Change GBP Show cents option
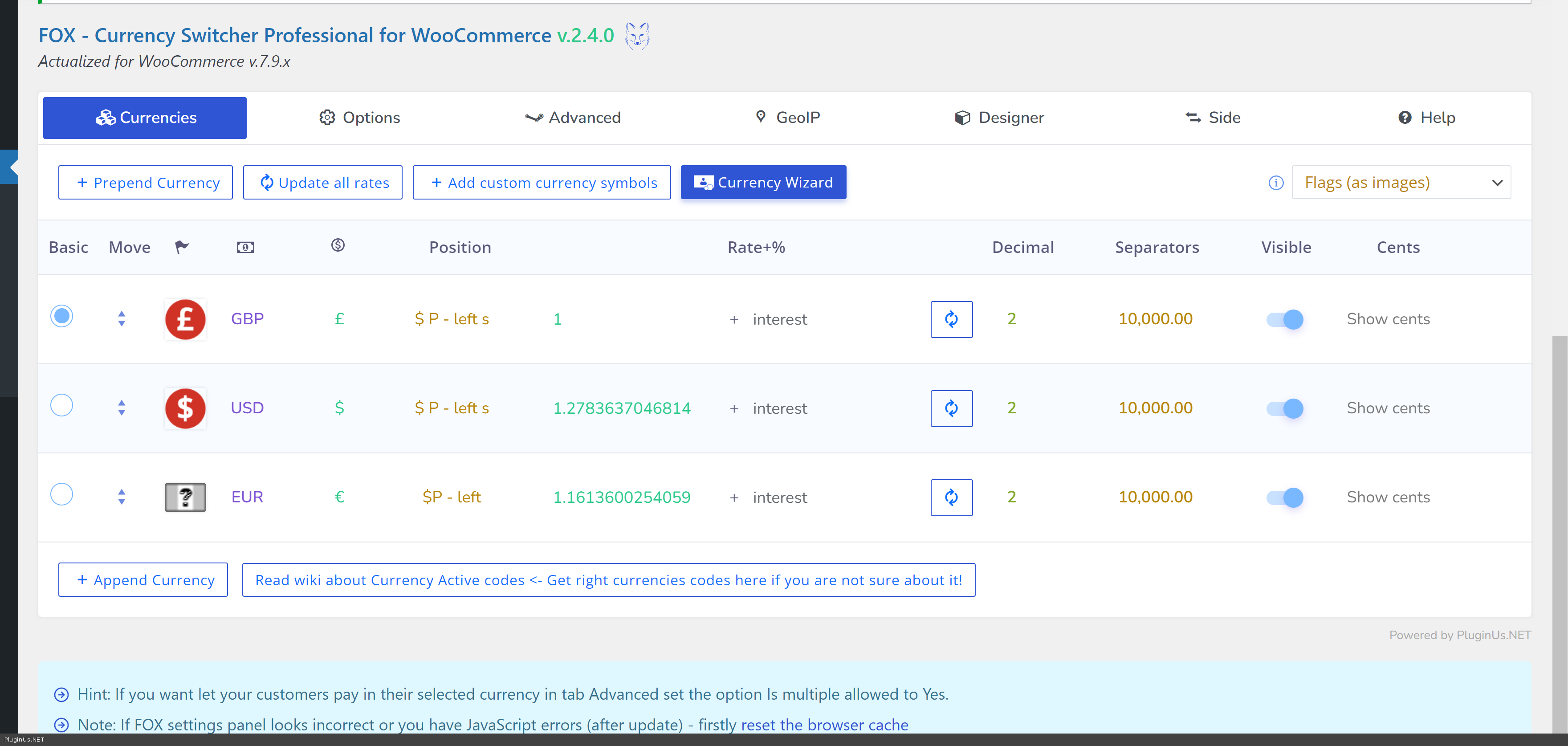Image resolution: width=1568 pixels, height=746 pixels. [x=1388, y=319]
